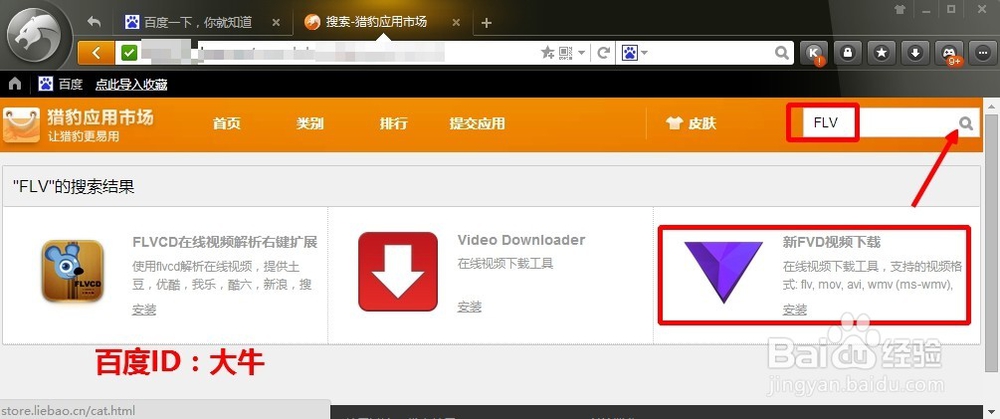
Task: Open the K account icon with alert
Action: [x=814, y=54]
